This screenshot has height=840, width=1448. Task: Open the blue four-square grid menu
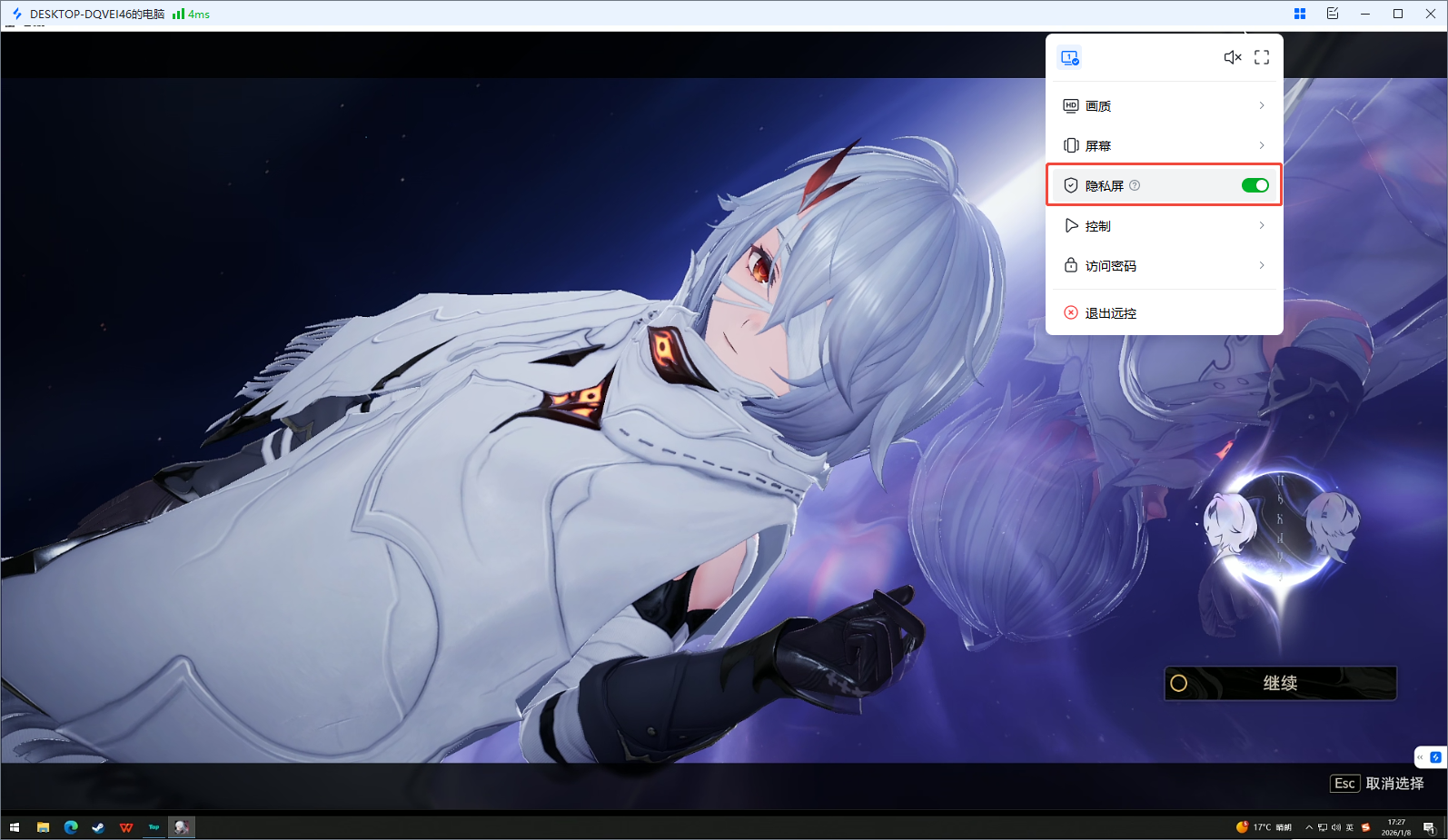(1300, 14)
